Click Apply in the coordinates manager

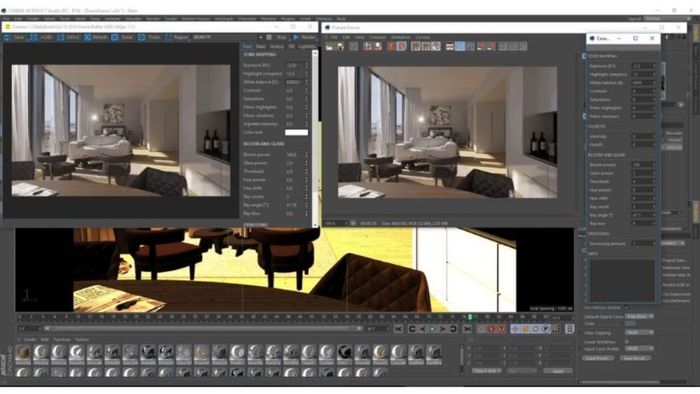(558, 371)
